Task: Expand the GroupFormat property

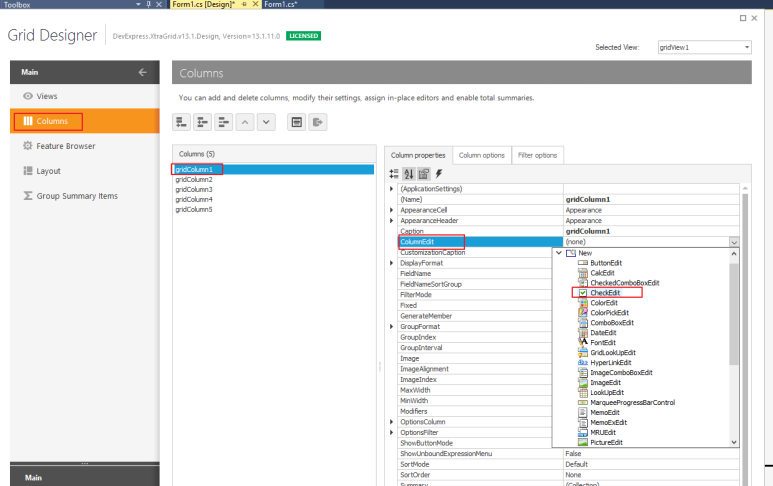Action: [391, 327]
